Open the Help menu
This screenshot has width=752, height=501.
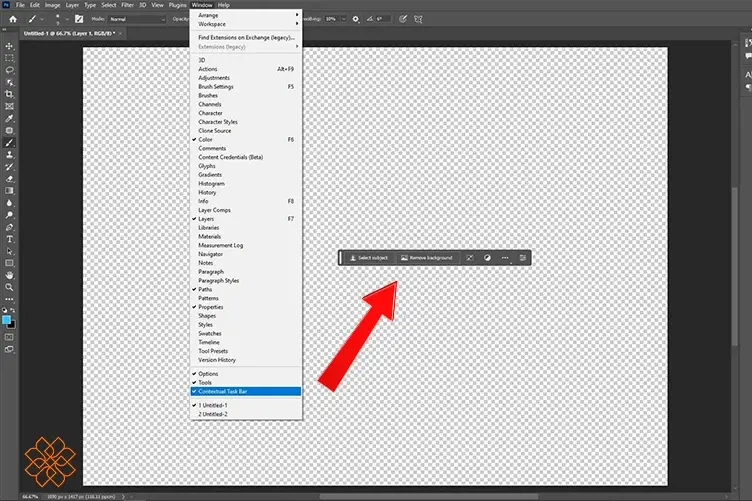[x=223, y=5]
